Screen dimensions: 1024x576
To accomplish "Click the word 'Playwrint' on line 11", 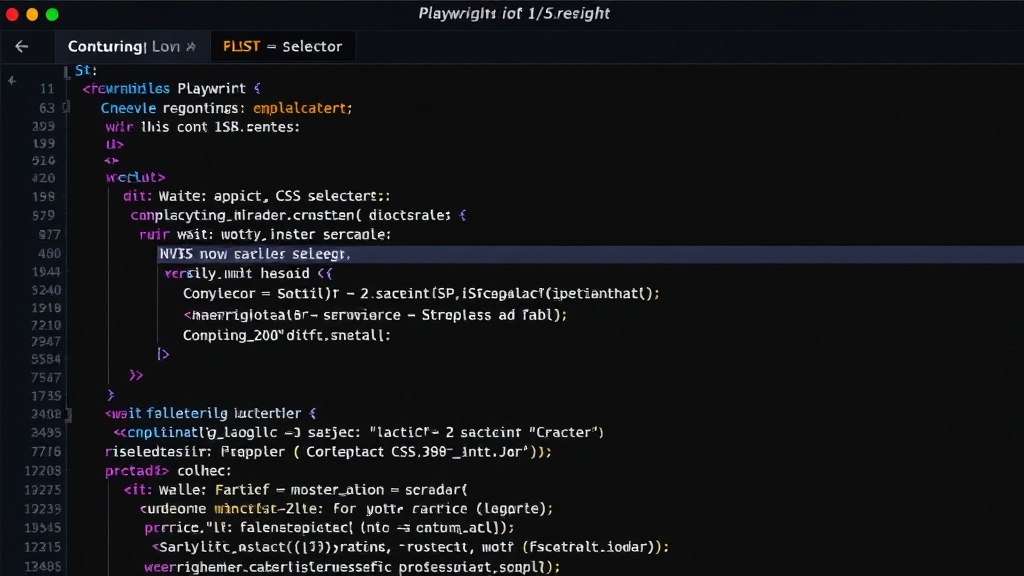I will tap(212, 88).
